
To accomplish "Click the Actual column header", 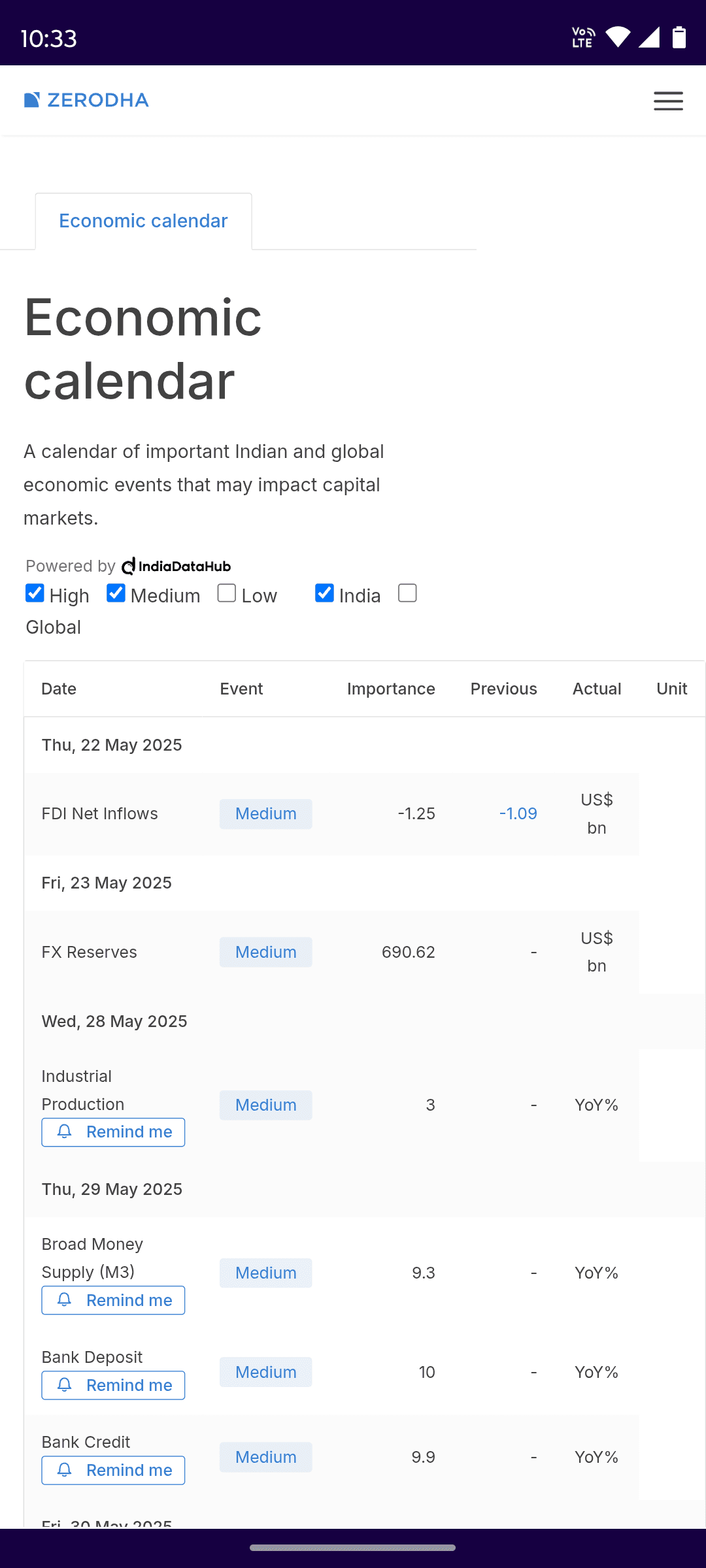I will coord(597,689).
